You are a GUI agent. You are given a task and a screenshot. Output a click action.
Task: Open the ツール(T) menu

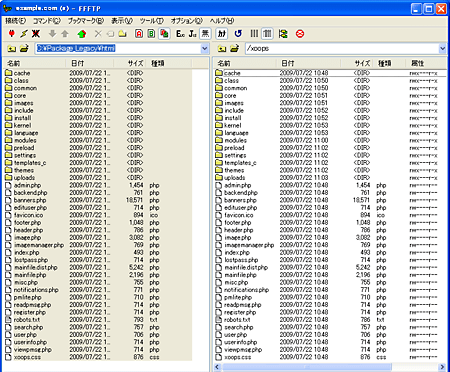click(x=152, y=21)
